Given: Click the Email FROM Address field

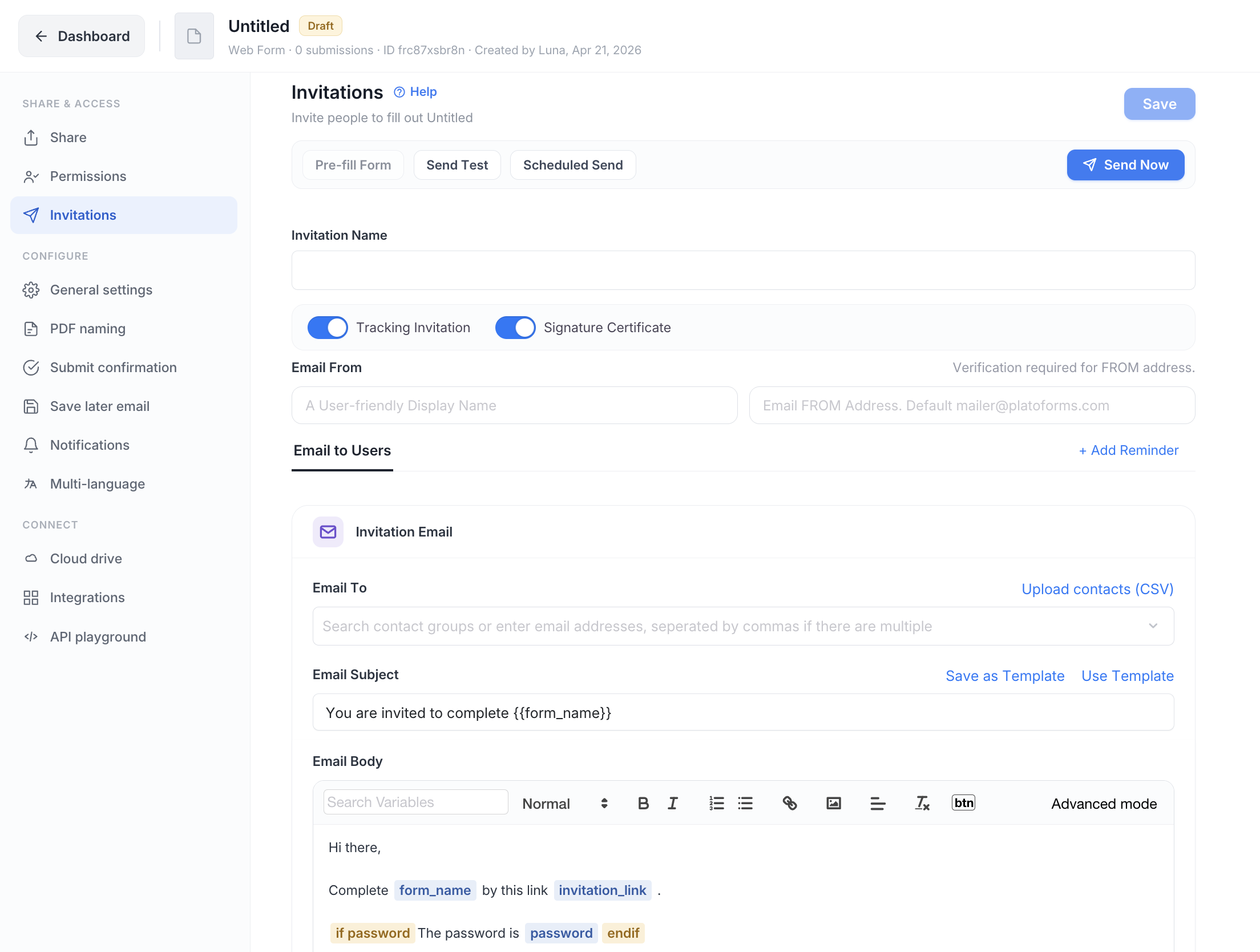Looking at the screenshot, I should click(972, 405).
